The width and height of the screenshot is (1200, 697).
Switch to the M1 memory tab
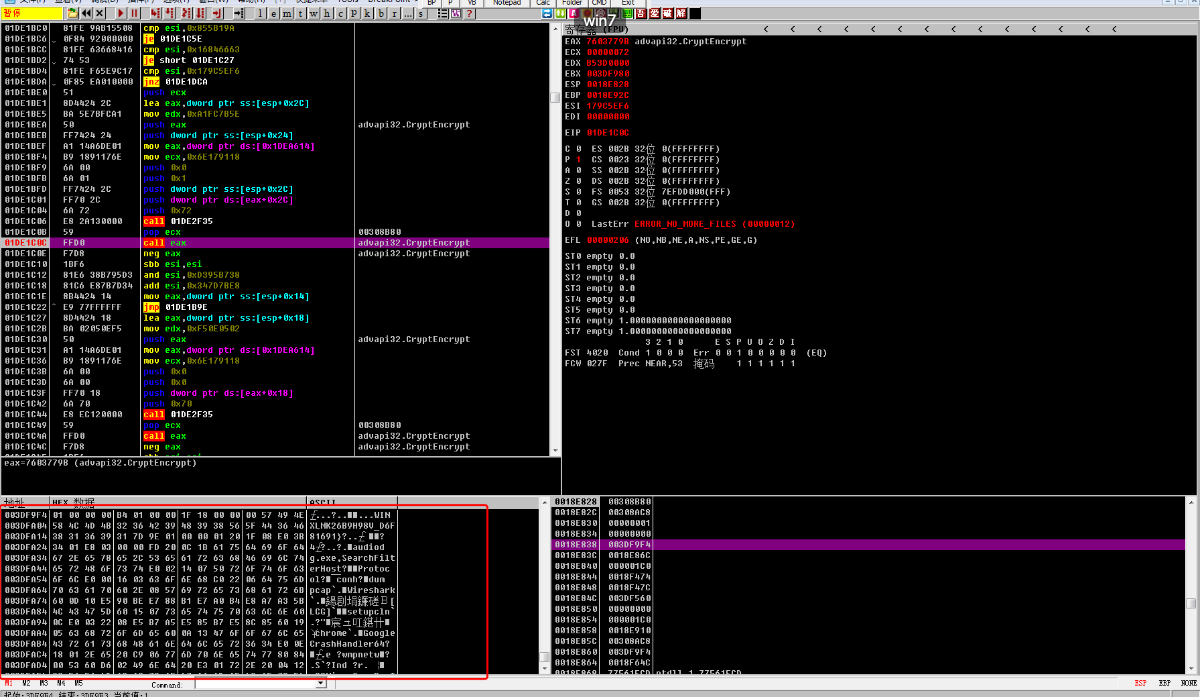8,684
